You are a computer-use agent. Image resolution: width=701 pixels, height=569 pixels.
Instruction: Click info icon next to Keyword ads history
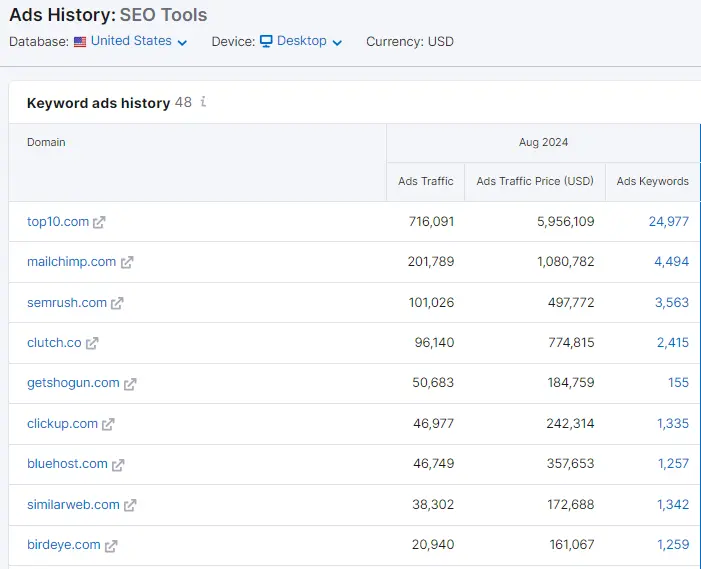[203, 102]
